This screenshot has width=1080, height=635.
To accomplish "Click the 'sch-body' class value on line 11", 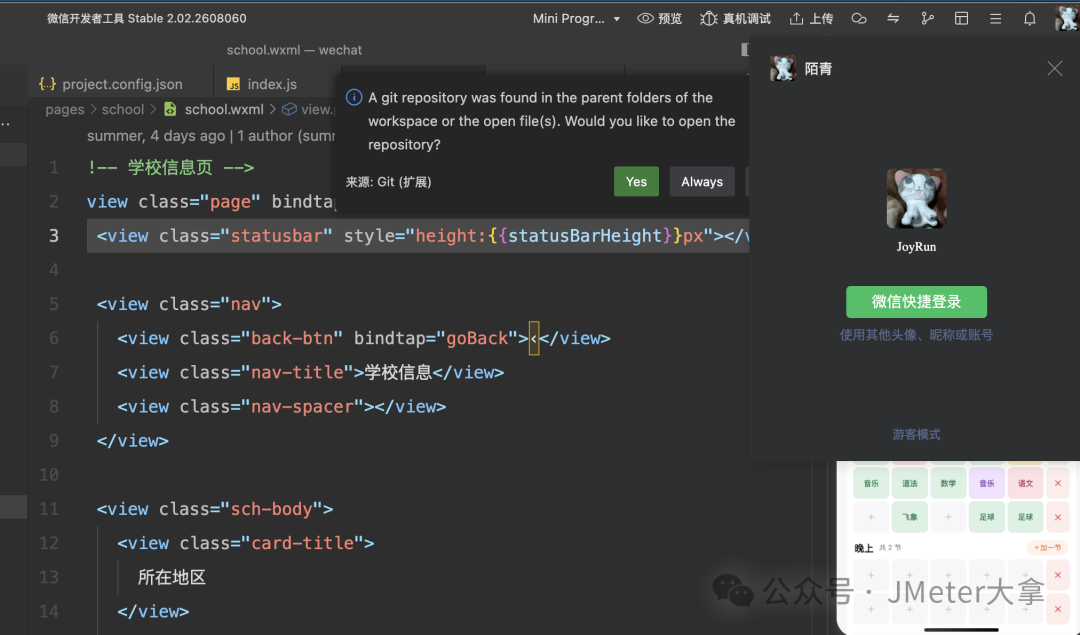I will pyautogui.click(x=271, y=509).
